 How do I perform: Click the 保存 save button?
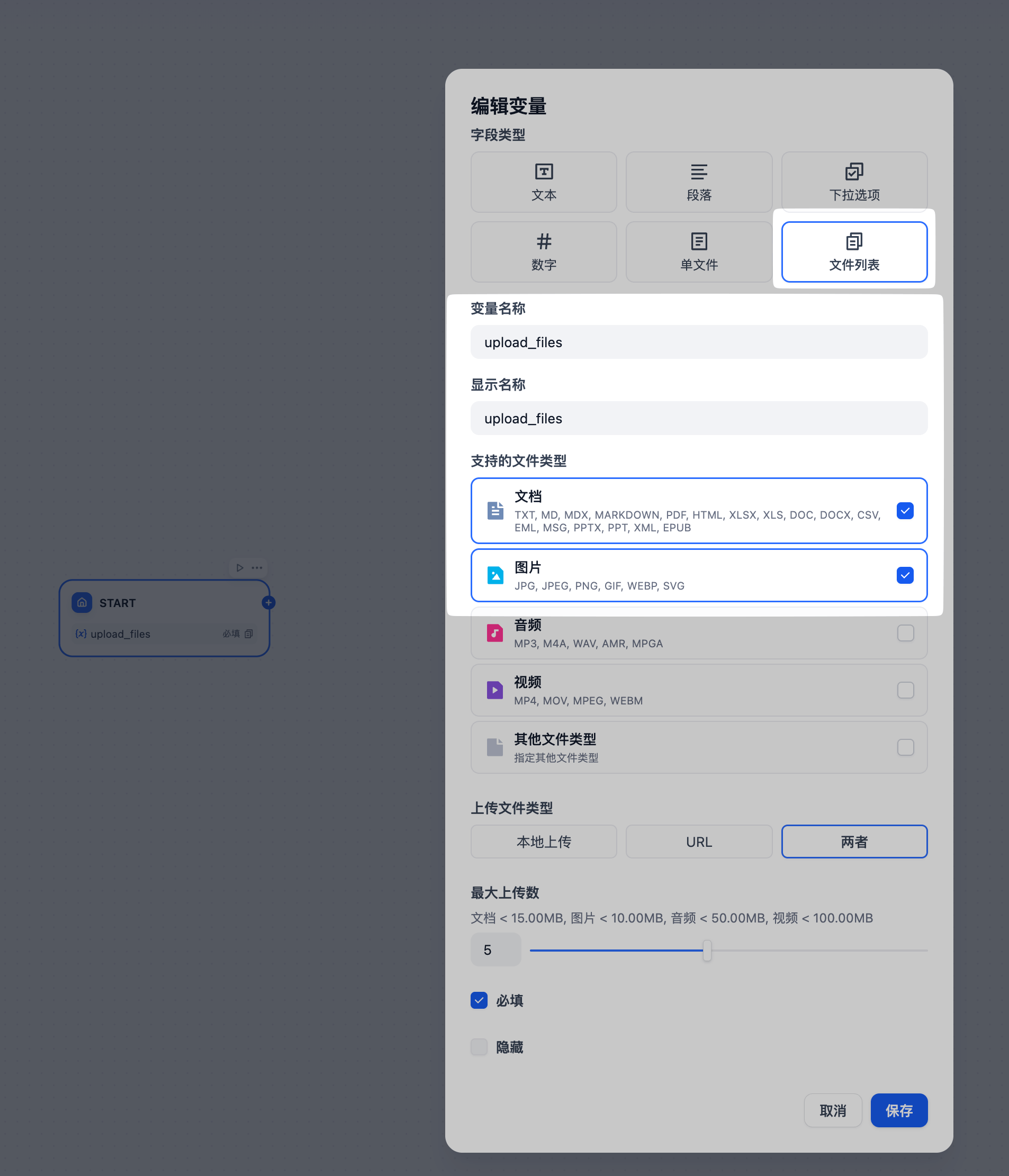[x=898, y=1110]
